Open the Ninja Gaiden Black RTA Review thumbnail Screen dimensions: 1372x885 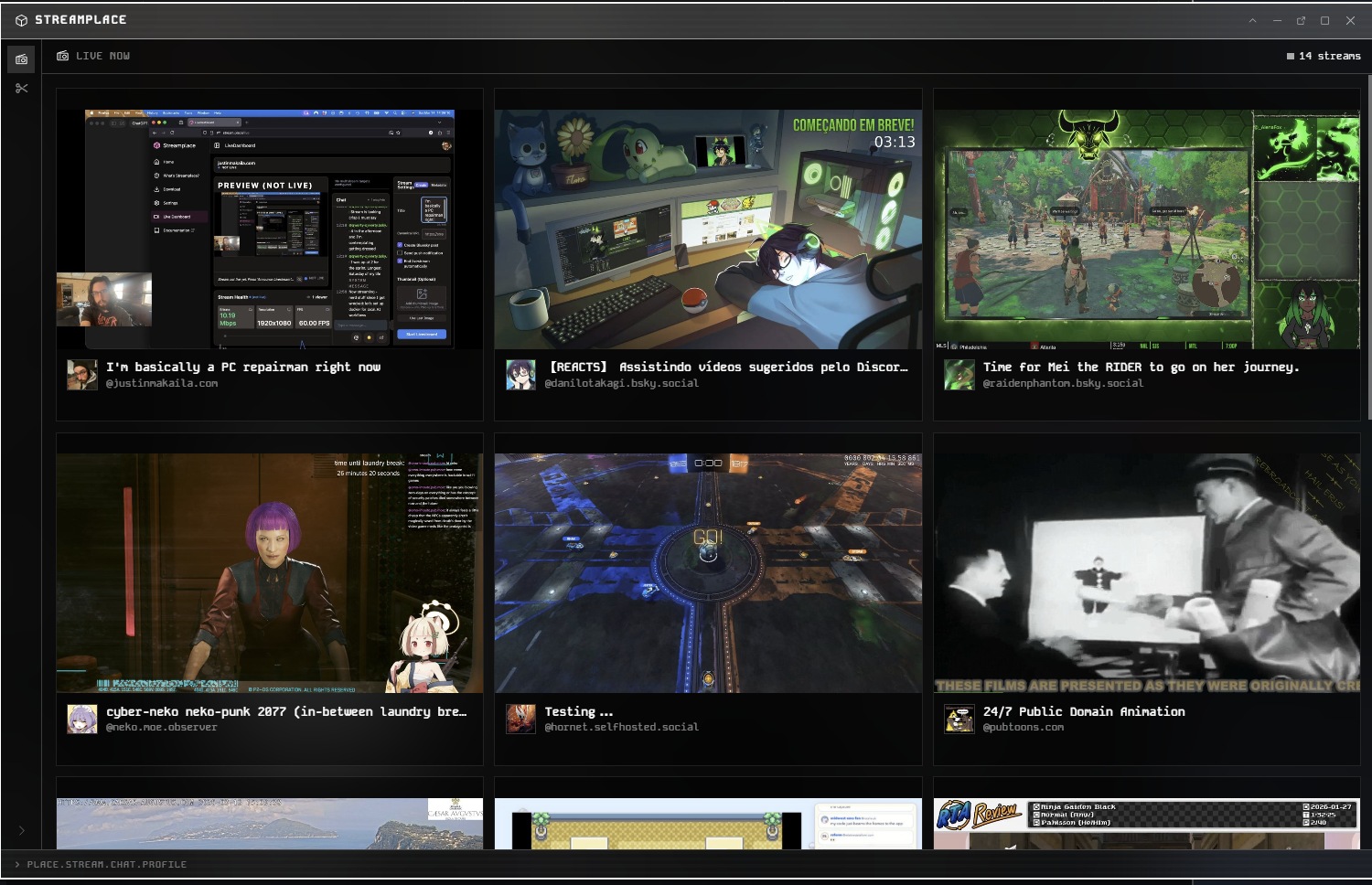(1146, 824)
